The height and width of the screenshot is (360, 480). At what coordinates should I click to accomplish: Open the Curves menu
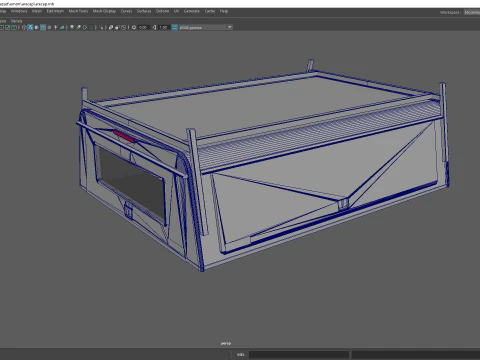click(126, 11)
